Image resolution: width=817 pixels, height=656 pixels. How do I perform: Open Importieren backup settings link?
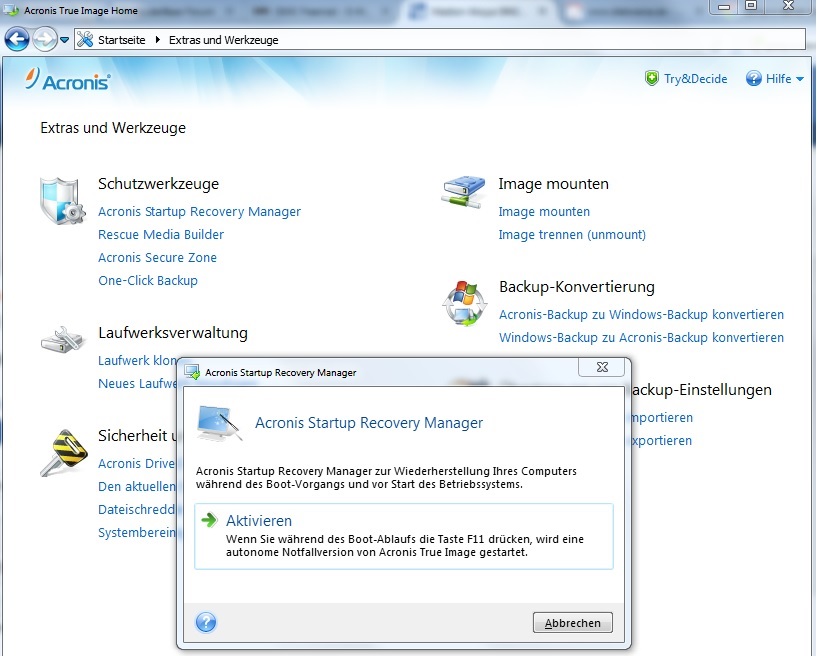(662, 418)
